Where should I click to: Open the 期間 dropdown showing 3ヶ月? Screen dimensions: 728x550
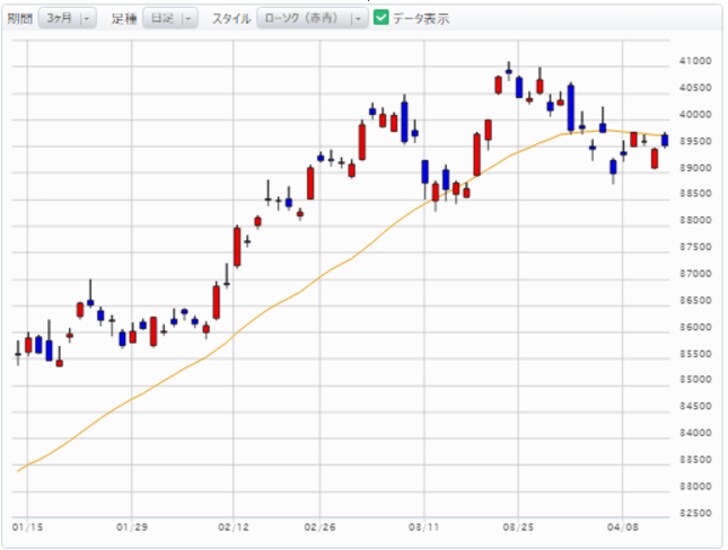pyautogui.click(x=67, y=18)
